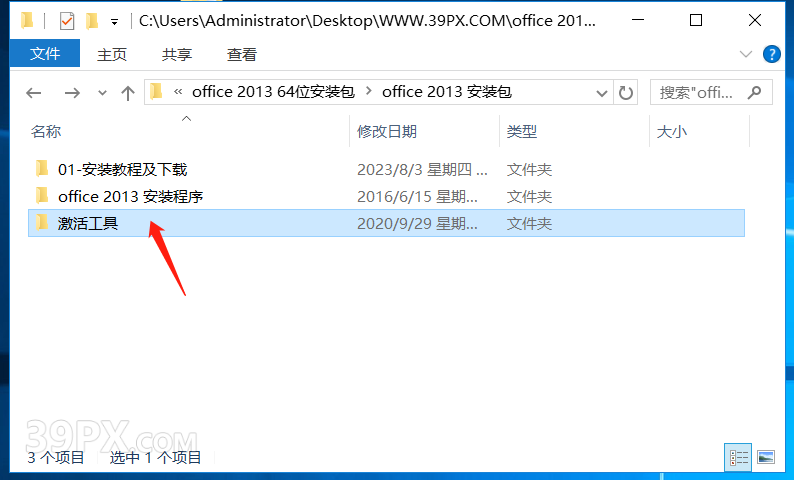794x480 pixels.
Task: Expand address bar history dropdown
Action: point(602,93)
